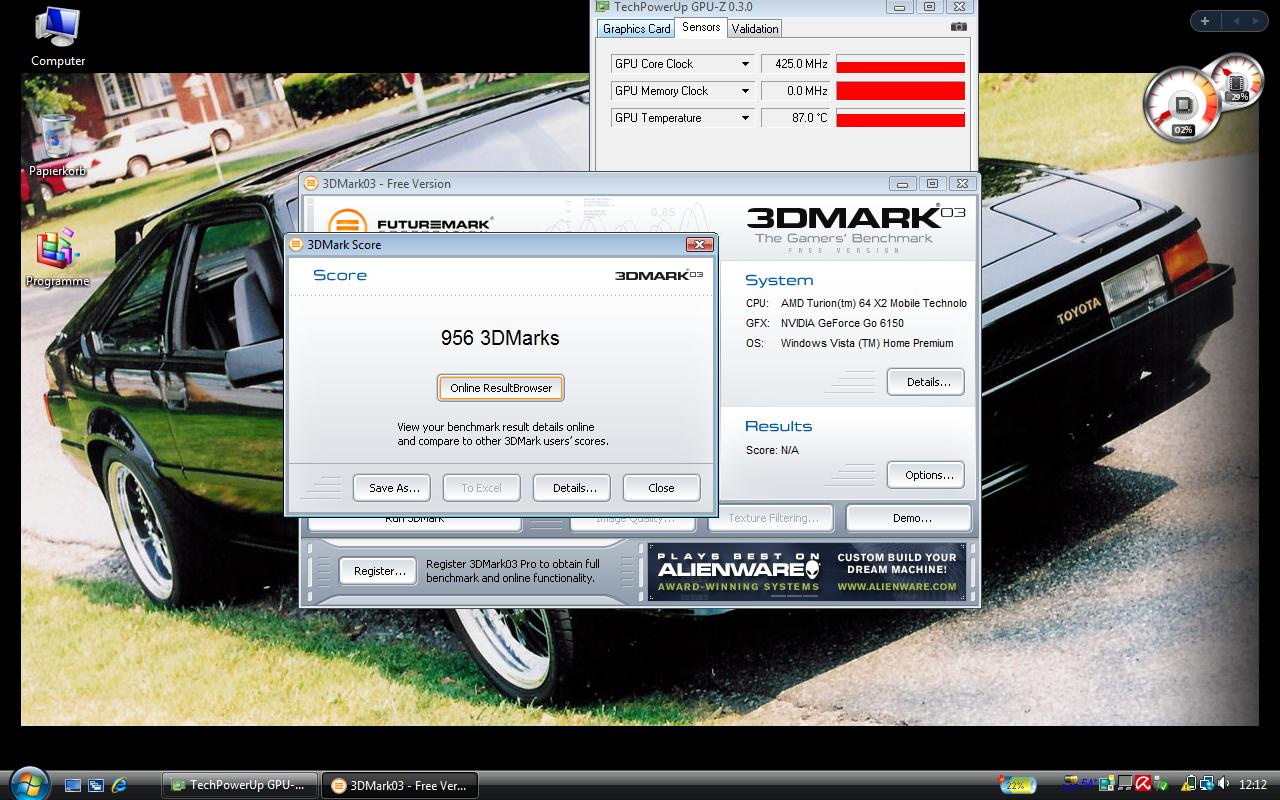Click the Windows Start orb

pyautogui.click(x=28, y=783)
